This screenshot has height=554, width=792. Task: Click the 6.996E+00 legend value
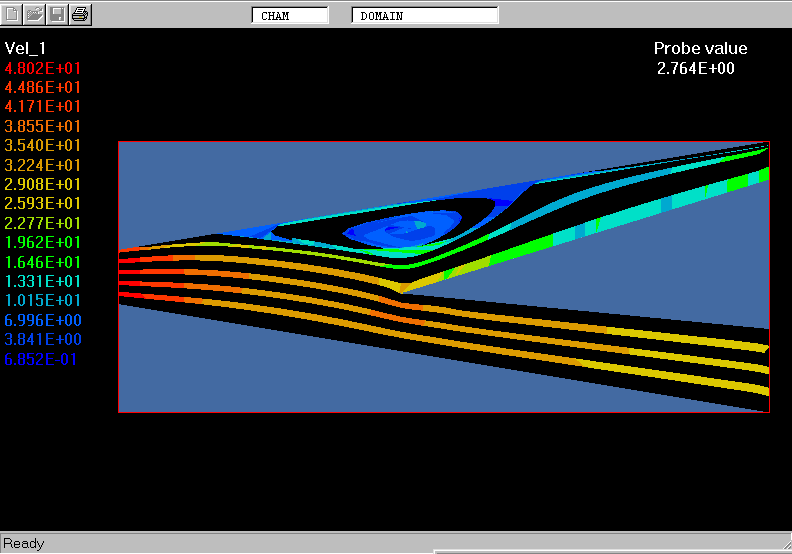pyautogui.click(x=43, y=320)
